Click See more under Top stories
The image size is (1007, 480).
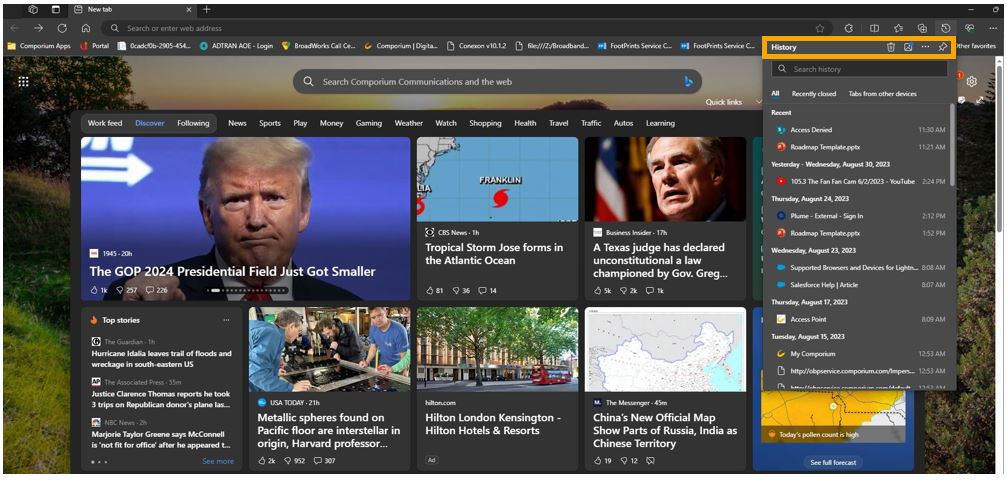point(218,461)
